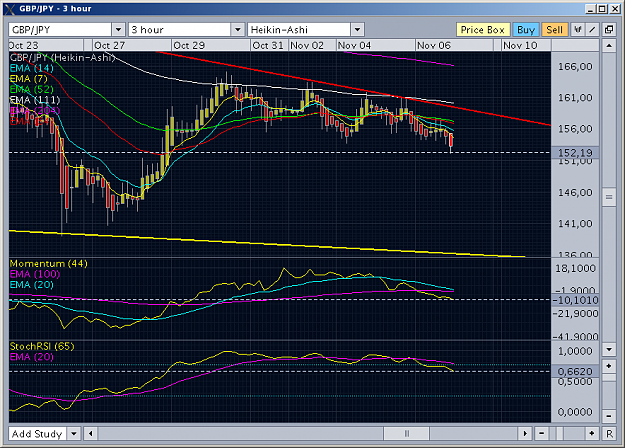
Task: Select the EMA (7) legend label
Action: tap(28, 79)
